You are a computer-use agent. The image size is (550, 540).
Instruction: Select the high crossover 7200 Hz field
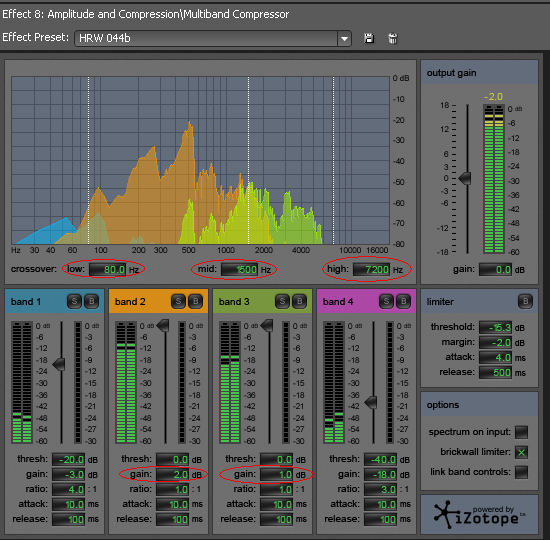click(x=371, y=269)
